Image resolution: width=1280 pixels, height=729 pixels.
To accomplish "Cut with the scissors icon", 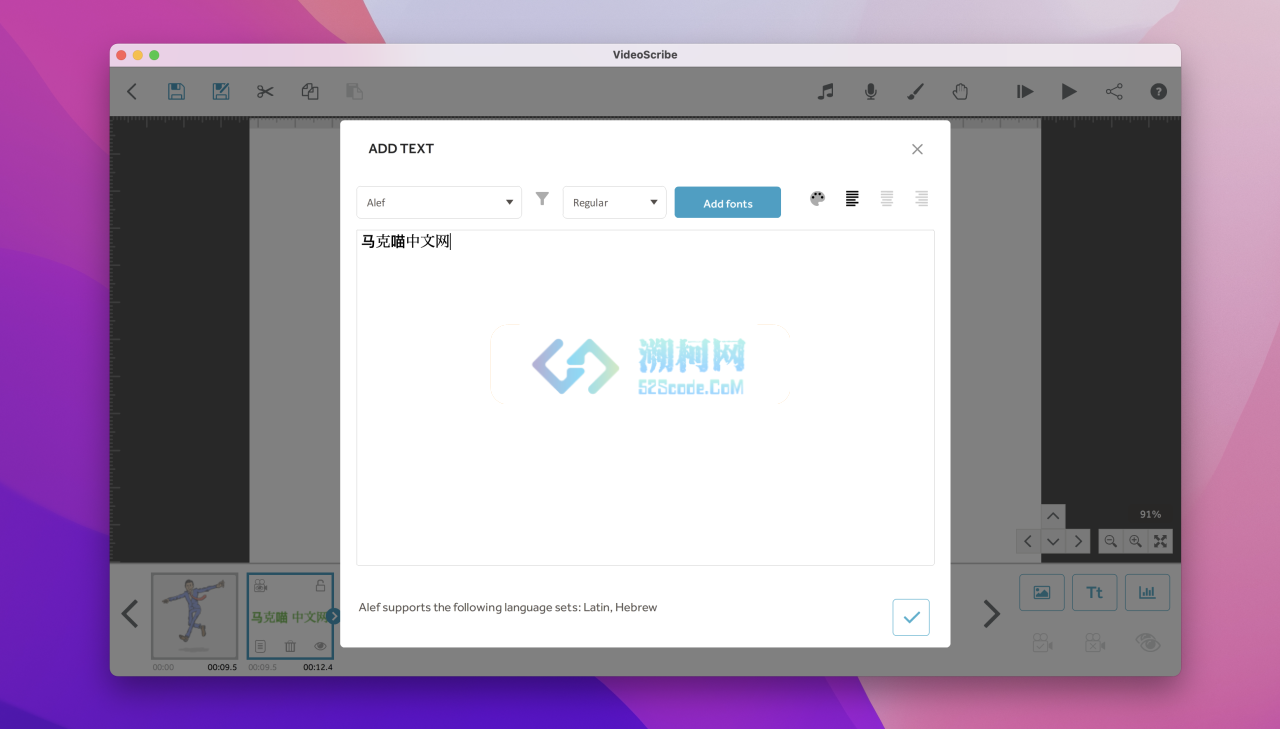I will click(265, 92).
